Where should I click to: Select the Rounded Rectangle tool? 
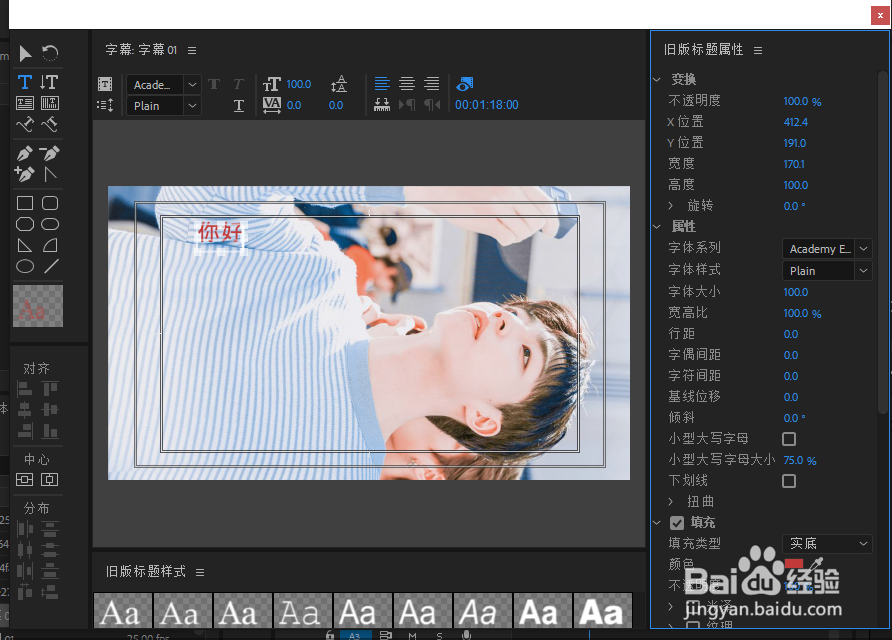click(x=50, y=203)
